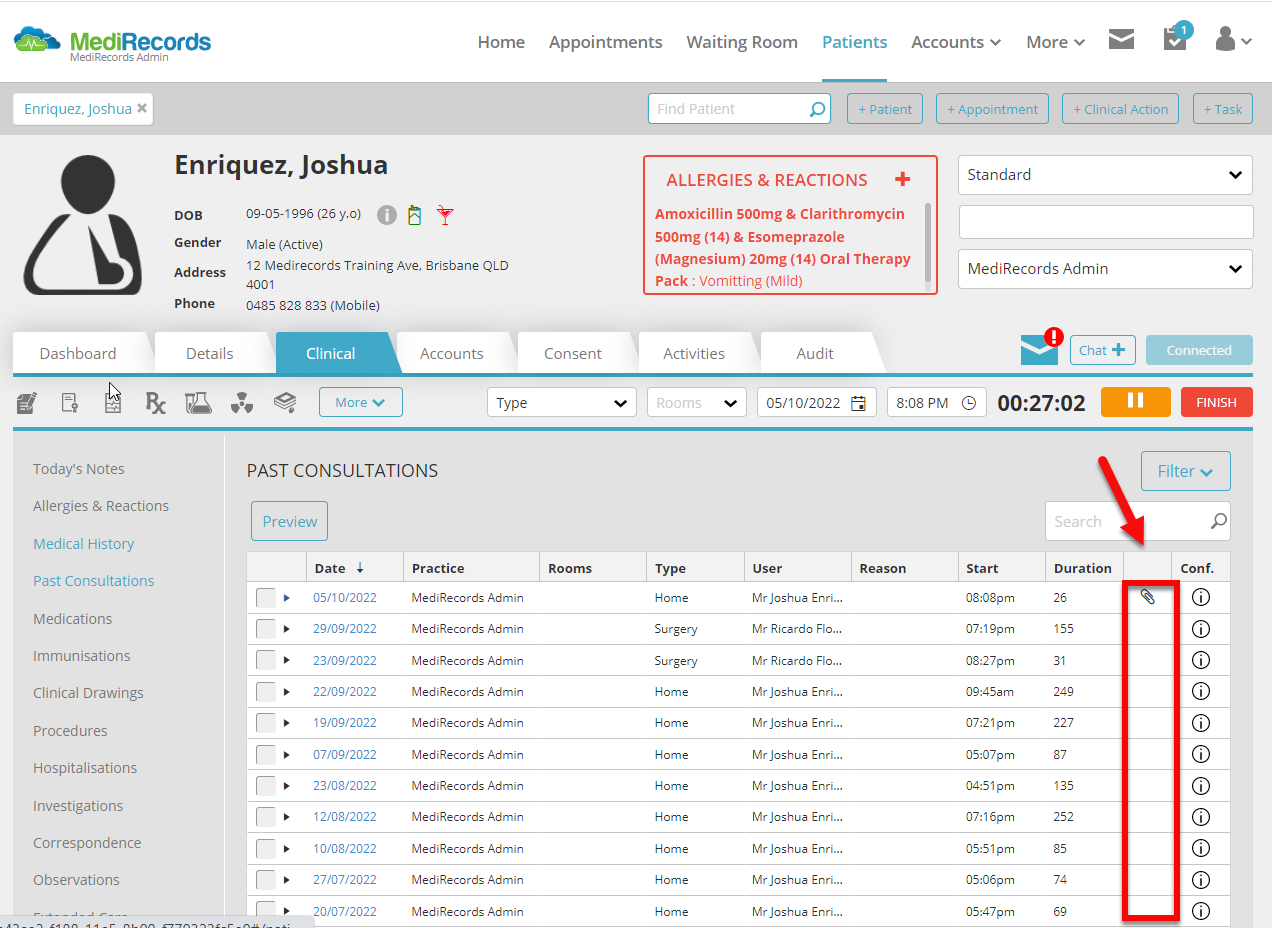Open the consultation Type dropdown
The height and width of the screenshot is (928, 1272).
click(562, 403)
